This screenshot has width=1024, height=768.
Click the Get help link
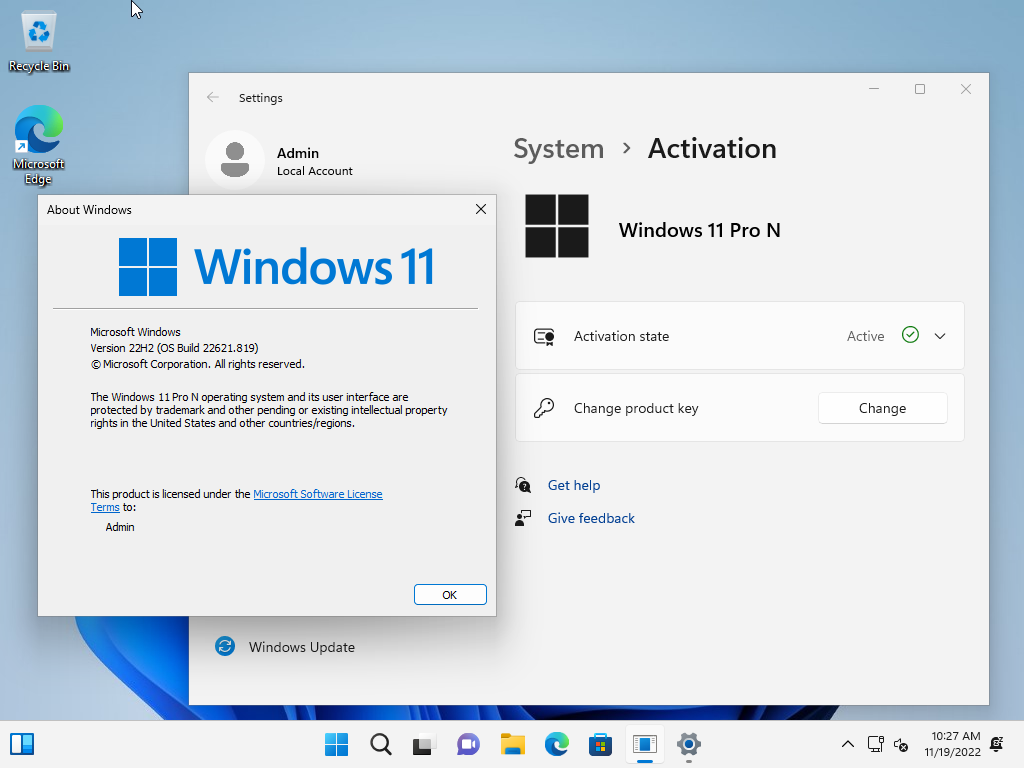(x=574, y=485)
